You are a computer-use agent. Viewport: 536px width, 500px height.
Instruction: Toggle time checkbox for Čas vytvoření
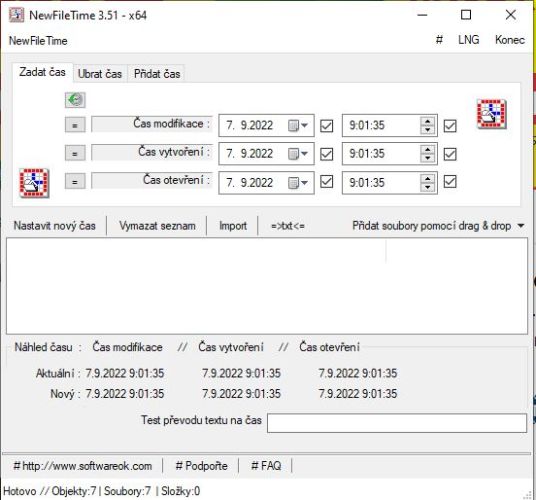tap(450, 154)
